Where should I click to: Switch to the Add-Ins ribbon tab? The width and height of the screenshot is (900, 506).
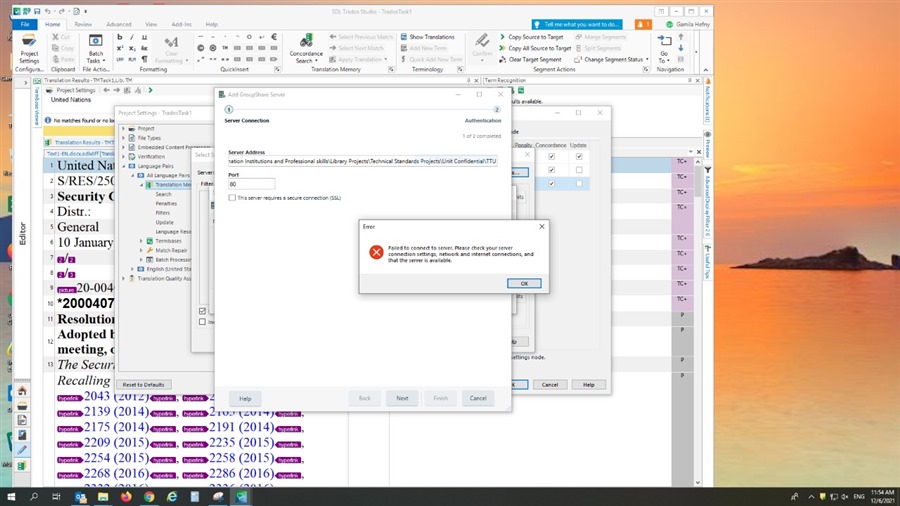click(x=181, y=24)
